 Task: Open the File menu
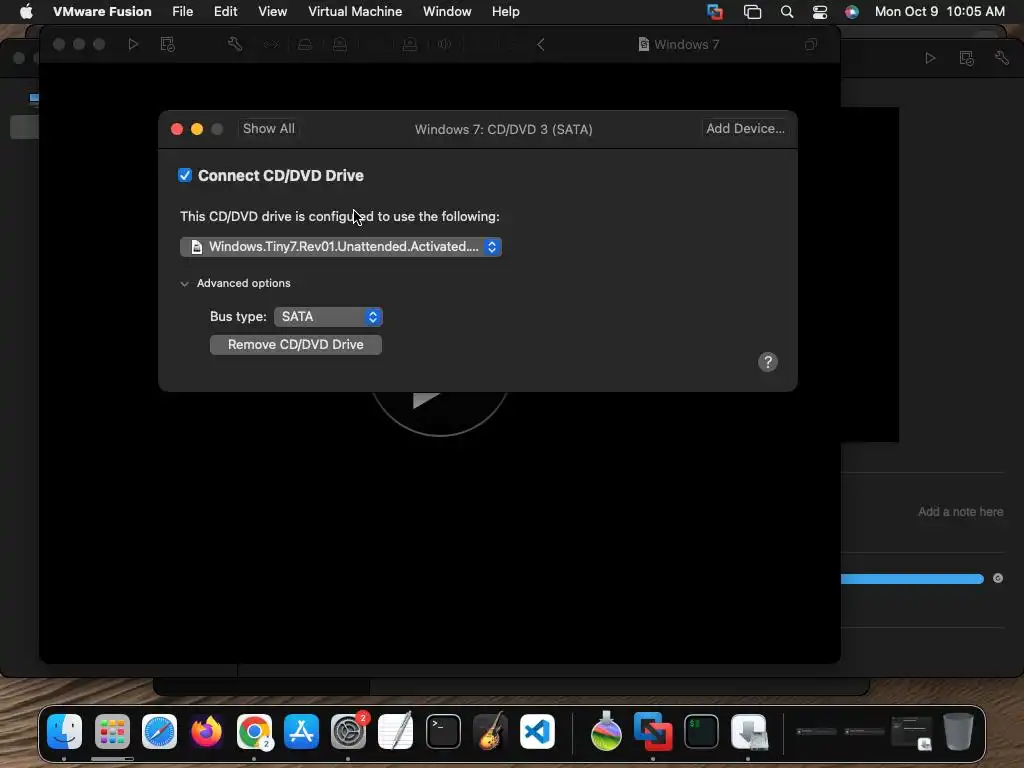pos(182,12)
